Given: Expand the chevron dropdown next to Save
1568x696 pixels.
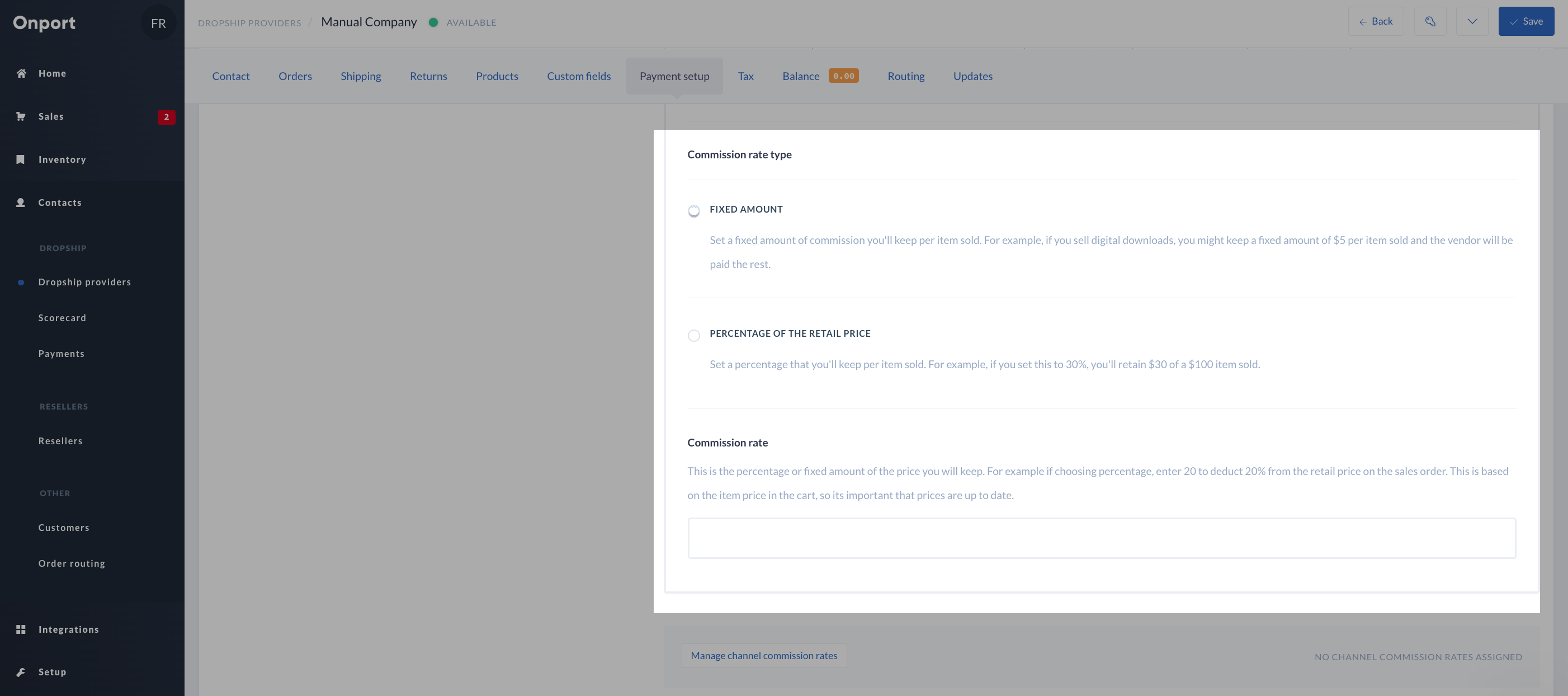Looking at the screenshot, I should coord(1472,21).
